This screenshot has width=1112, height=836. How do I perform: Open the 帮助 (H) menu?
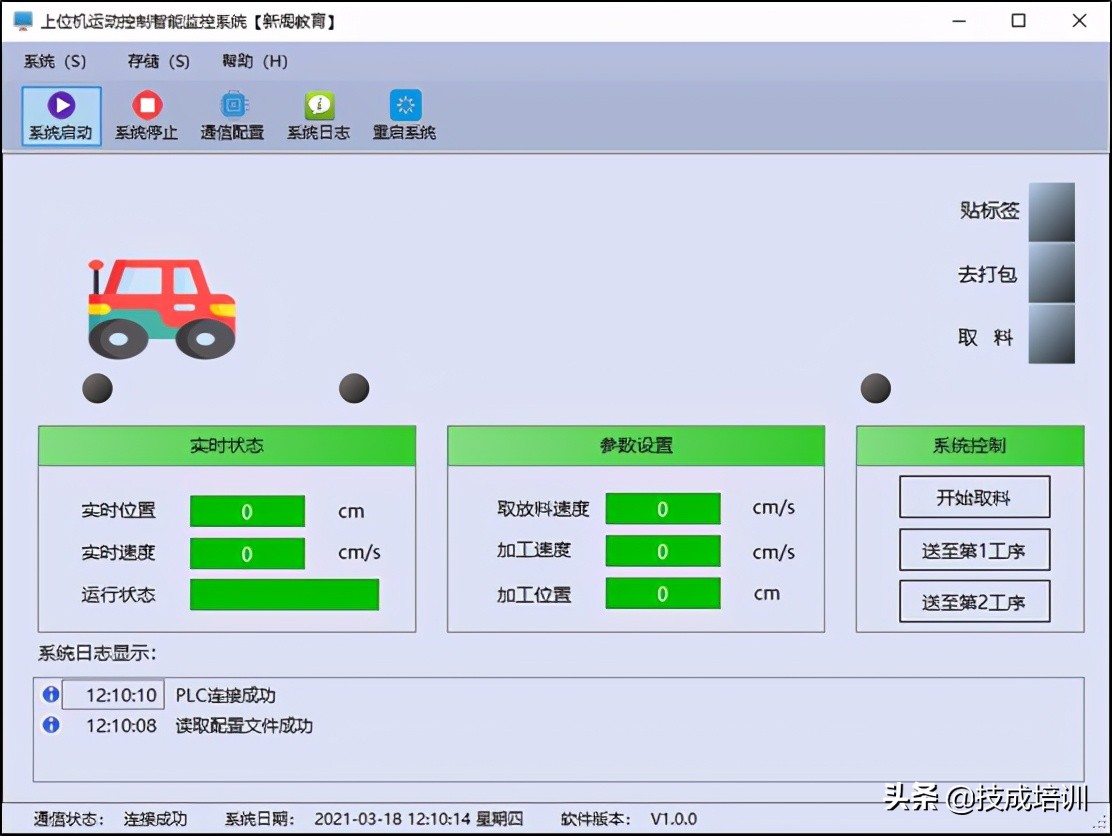pos(254,61)
